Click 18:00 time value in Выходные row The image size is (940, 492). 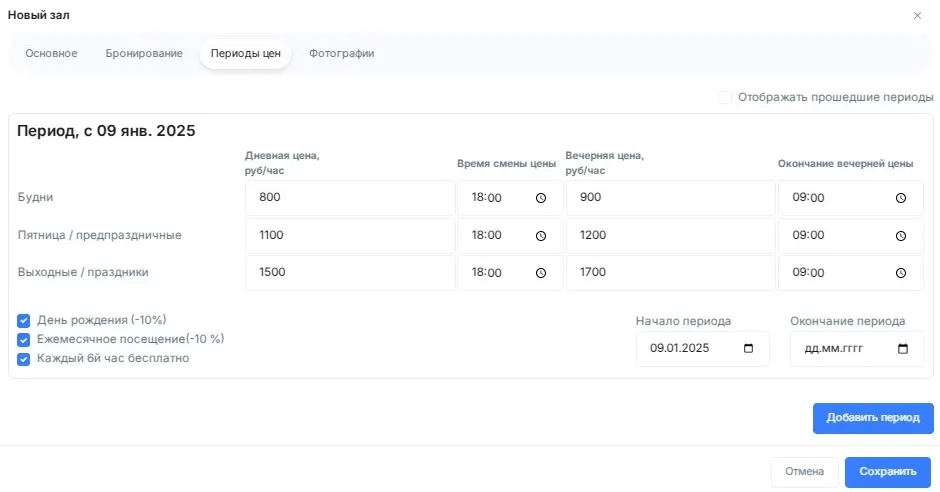pyautogui.click(x=486, y=273)
